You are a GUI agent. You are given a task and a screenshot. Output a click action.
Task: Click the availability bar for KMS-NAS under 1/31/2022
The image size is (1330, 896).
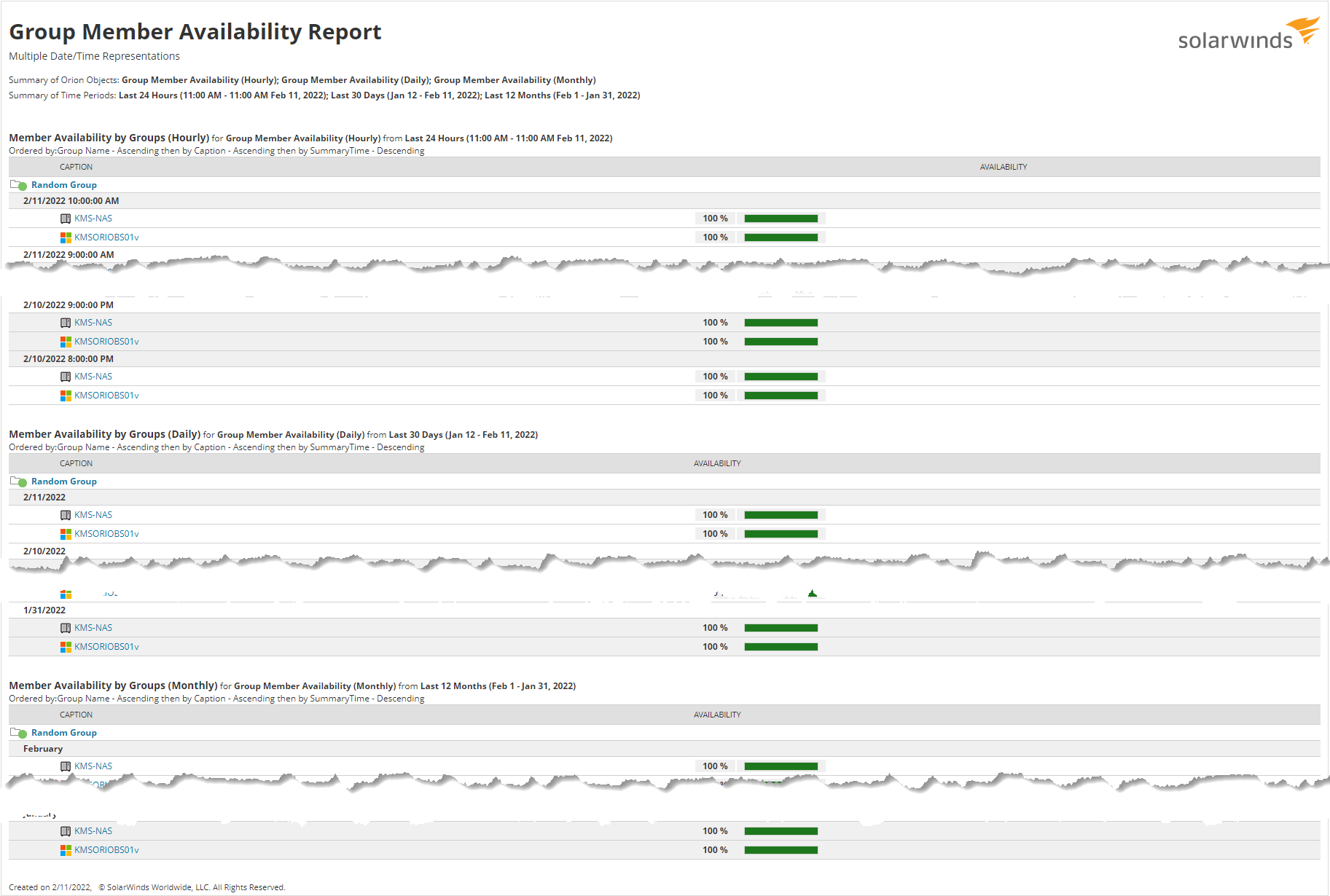click(781, 628)
